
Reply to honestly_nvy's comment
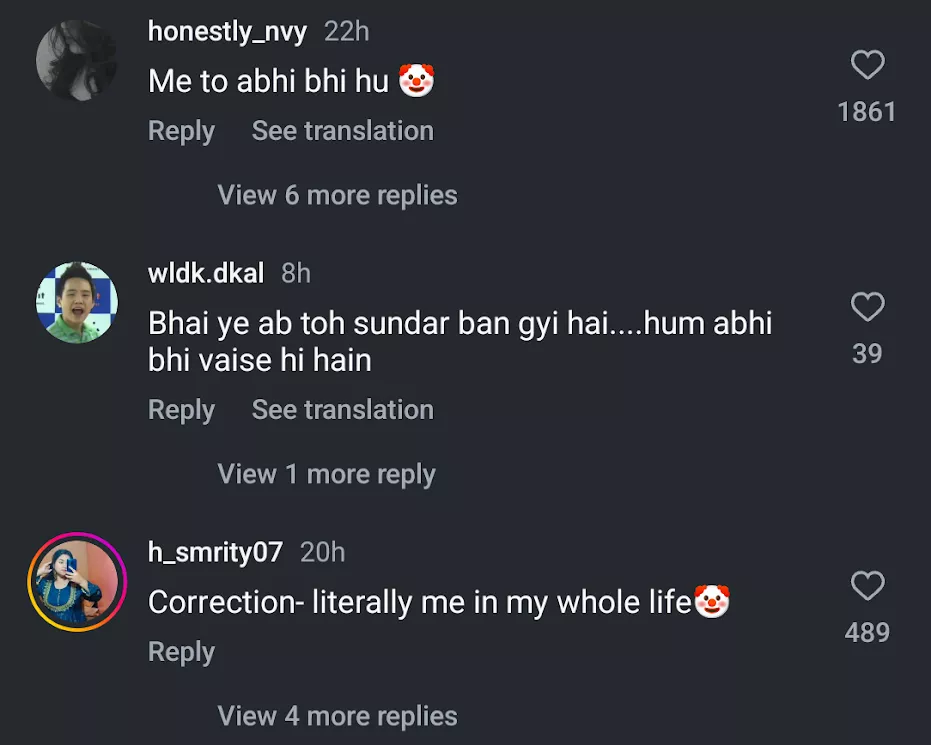[x=181, y=131]
